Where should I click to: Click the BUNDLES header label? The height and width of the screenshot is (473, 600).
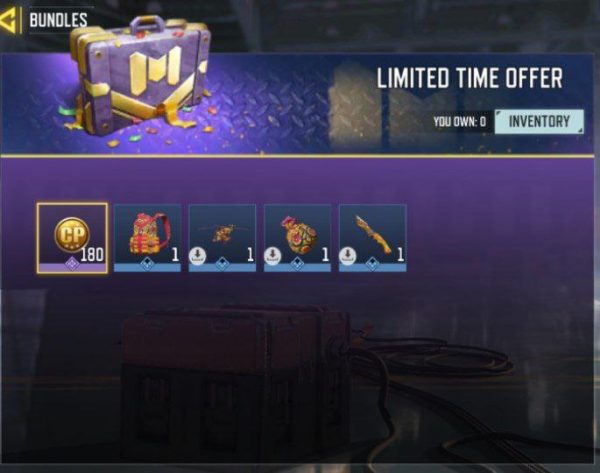58,20
